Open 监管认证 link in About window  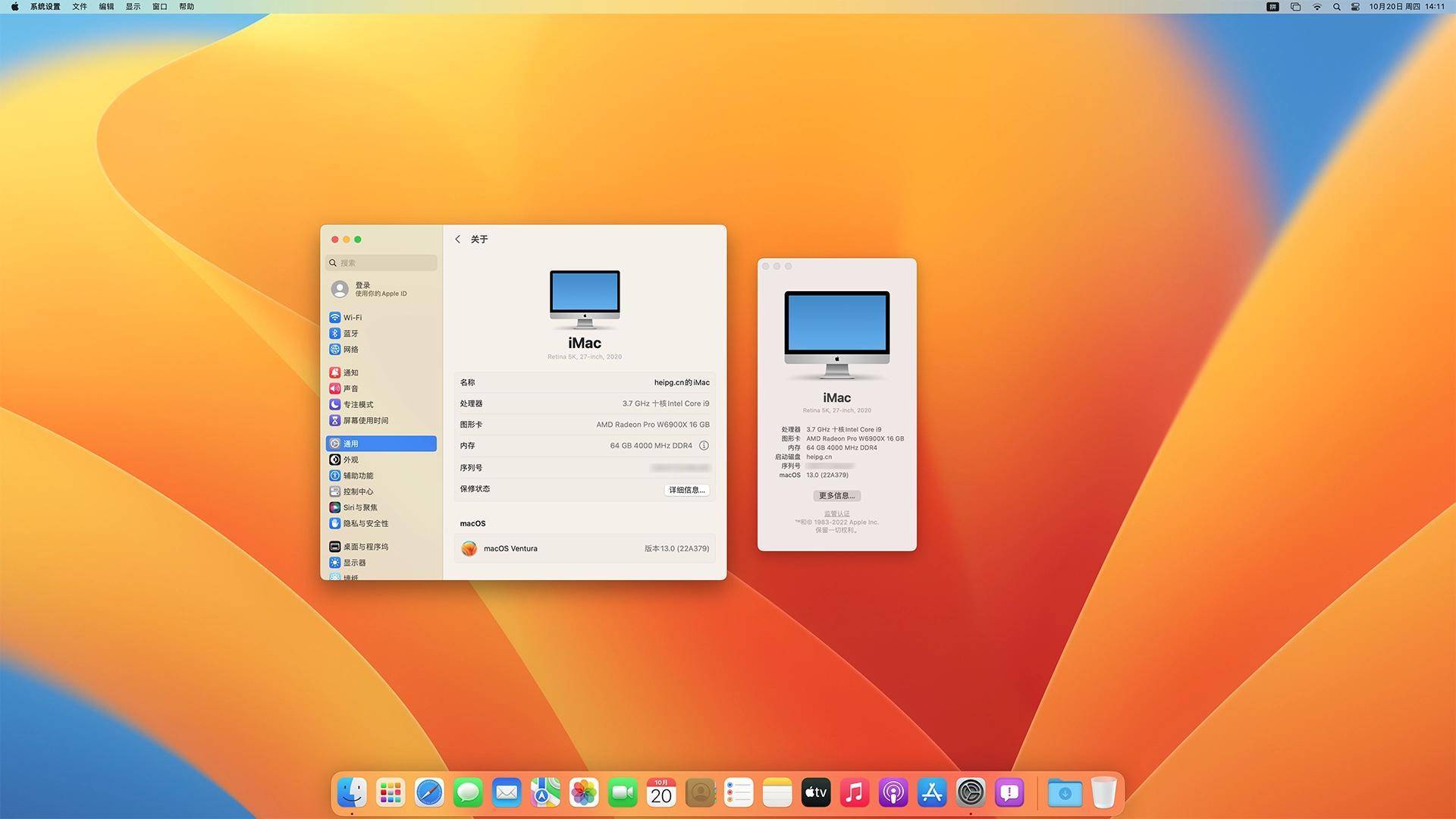pyautogui.click(x=836, y=513)
